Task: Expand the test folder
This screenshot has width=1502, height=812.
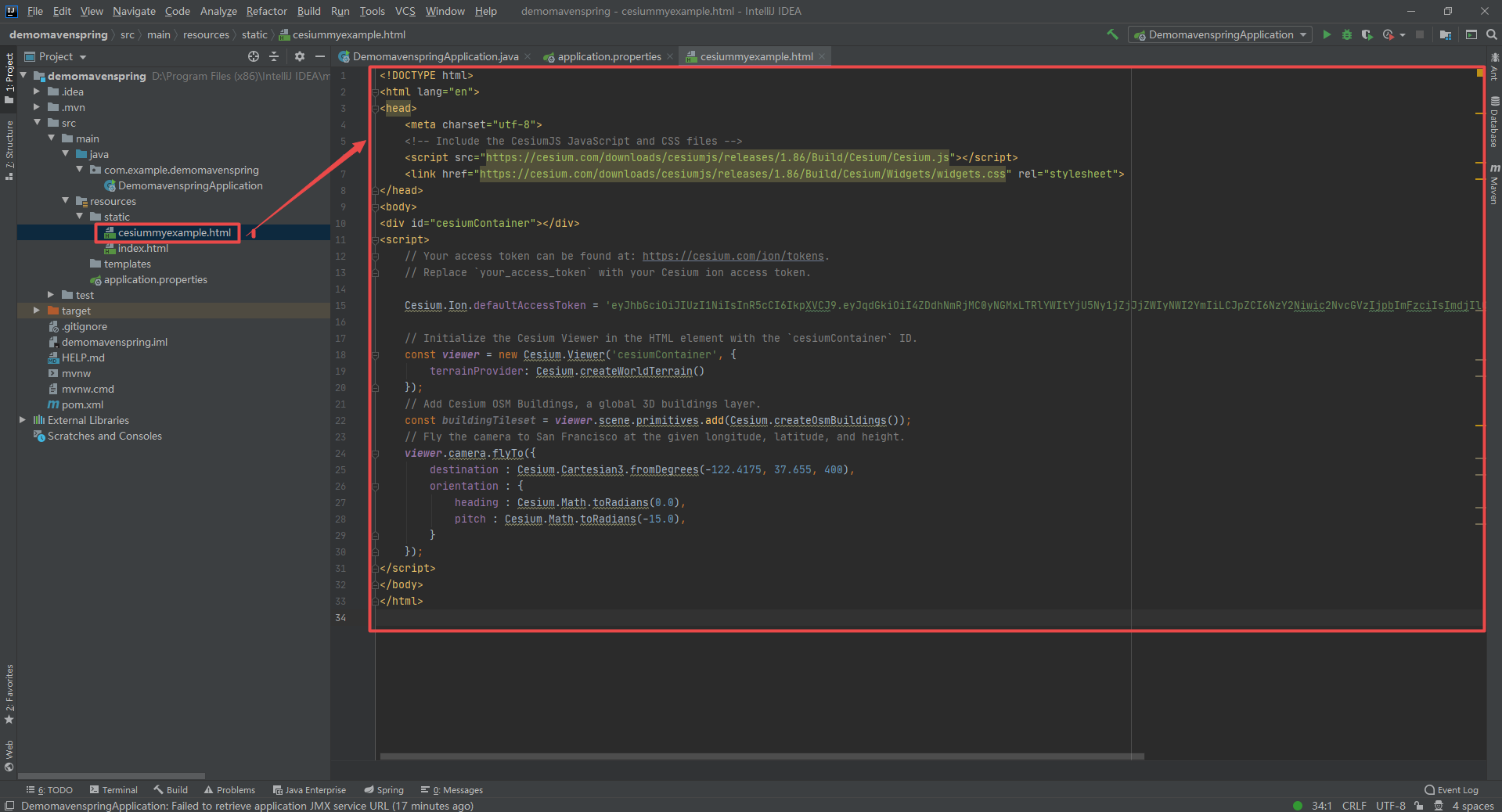Action: click(51, 295)
